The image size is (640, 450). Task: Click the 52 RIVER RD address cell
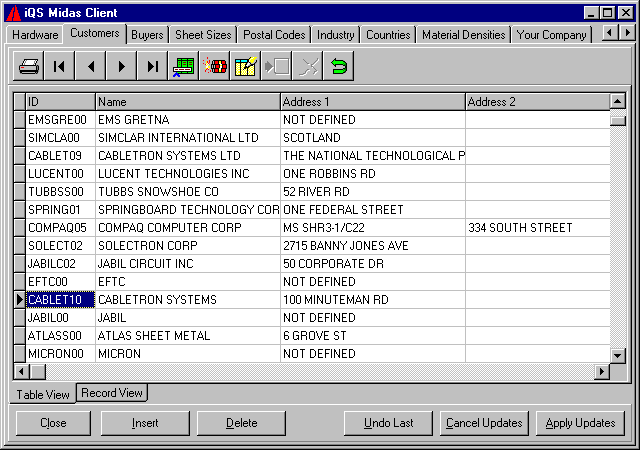373,192
